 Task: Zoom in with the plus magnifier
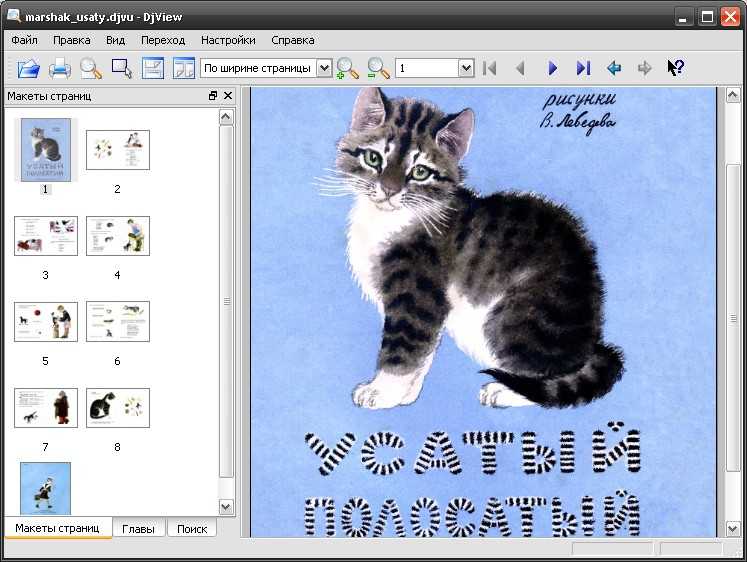347,68
